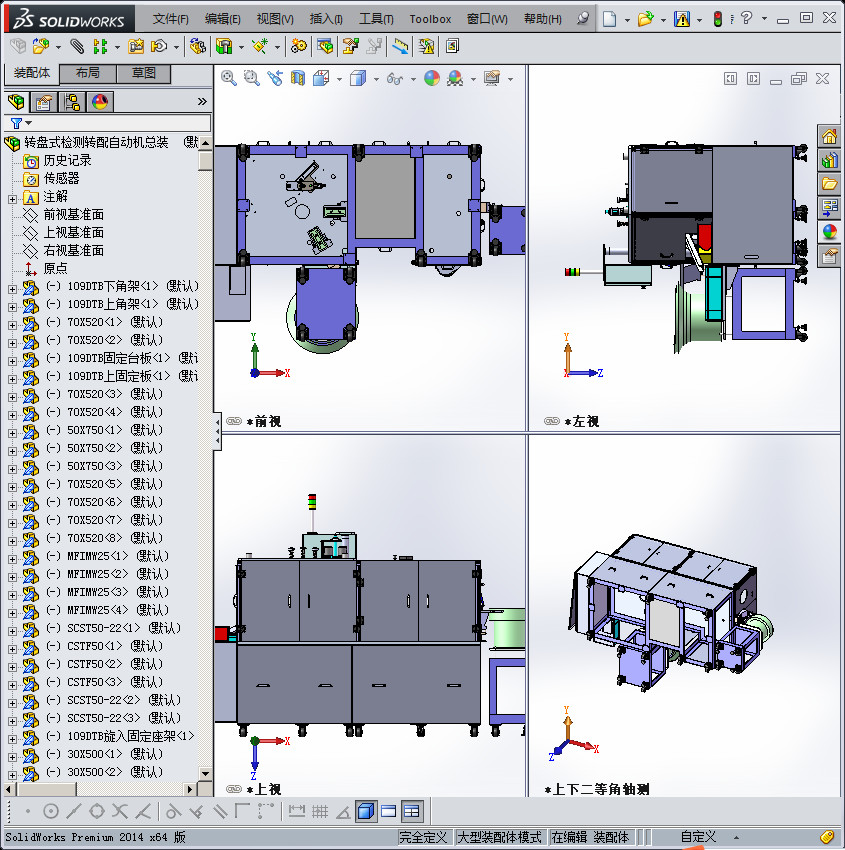Click the Zoom to Area icon
The height and width of the screenshot is (850, 845).
point(251,79)
